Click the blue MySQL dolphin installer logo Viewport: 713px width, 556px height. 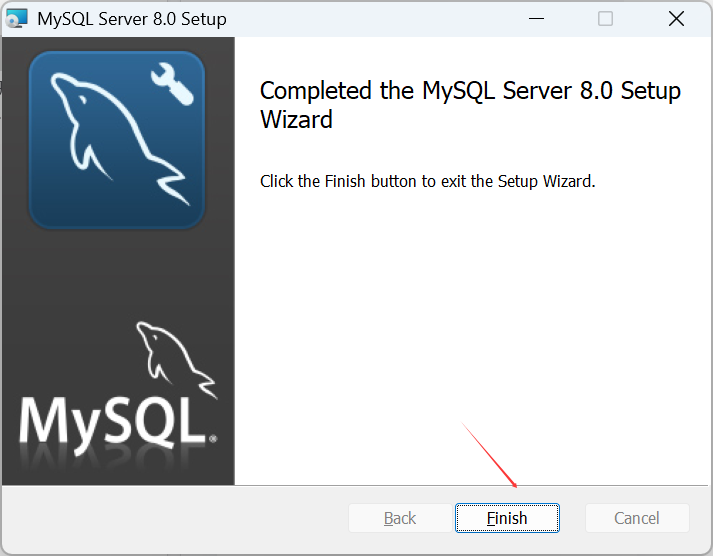click(117, 140)
